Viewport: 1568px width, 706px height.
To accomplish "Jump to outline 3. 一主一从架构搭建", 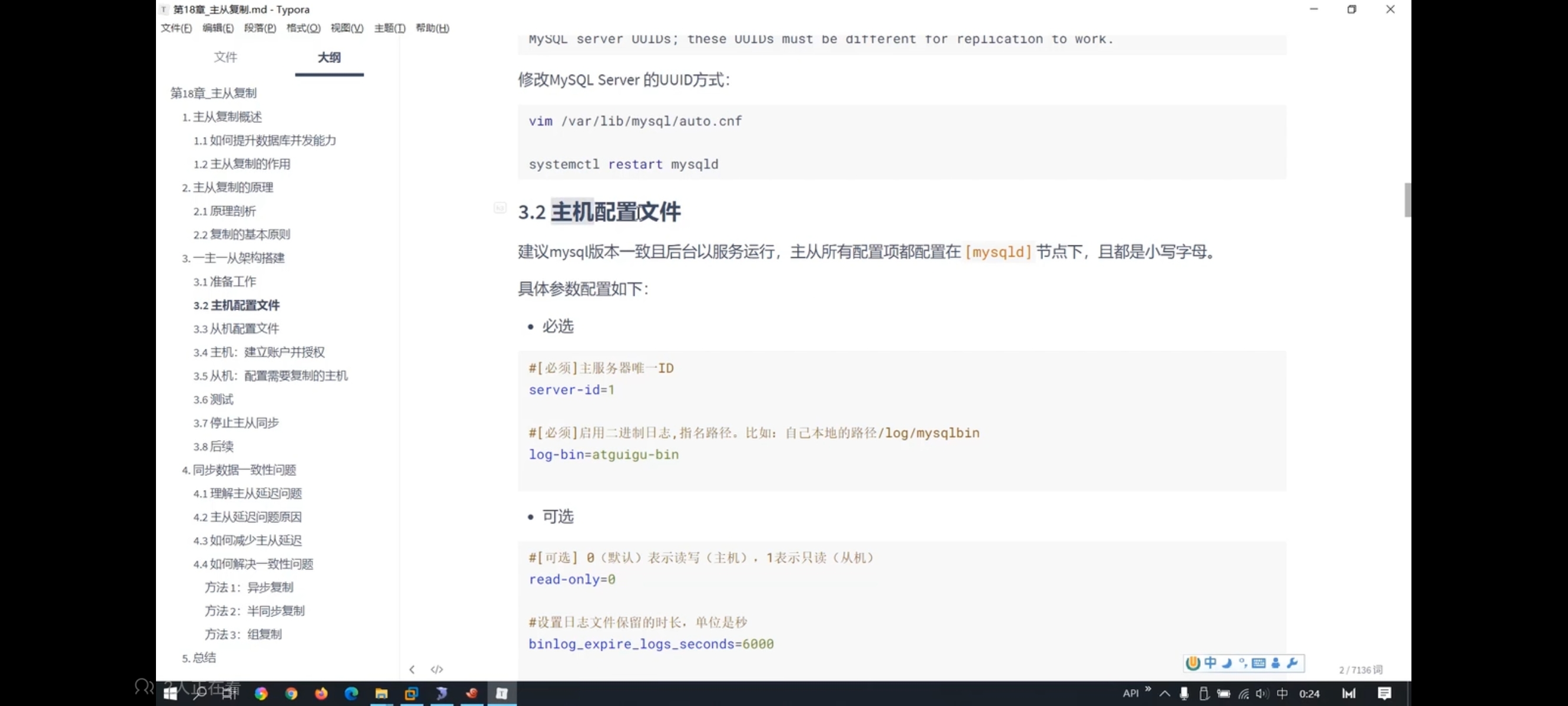I will (x=233, y=258).
